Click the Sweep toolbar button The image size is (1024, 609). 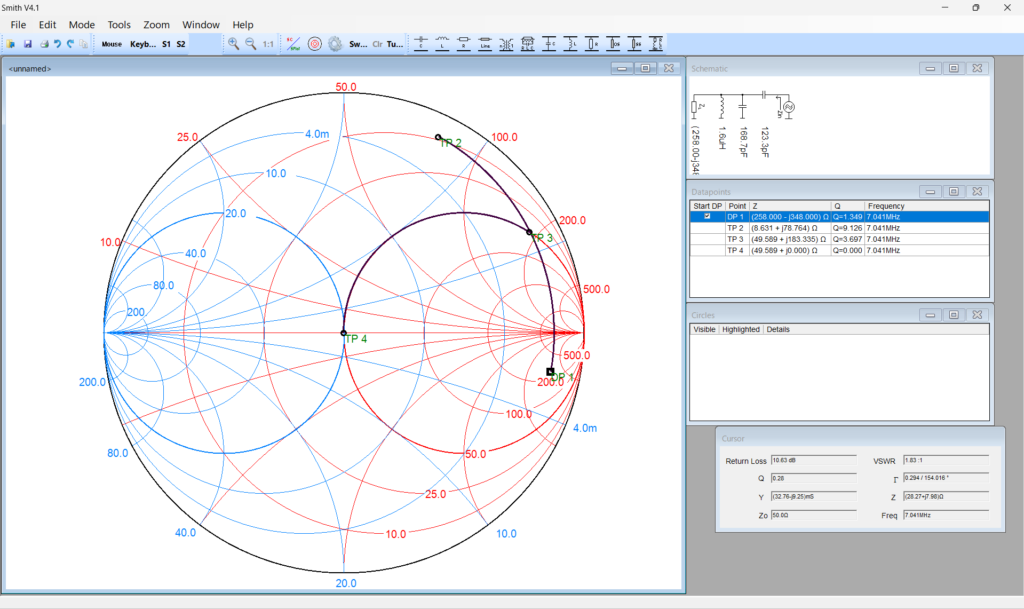358,44
